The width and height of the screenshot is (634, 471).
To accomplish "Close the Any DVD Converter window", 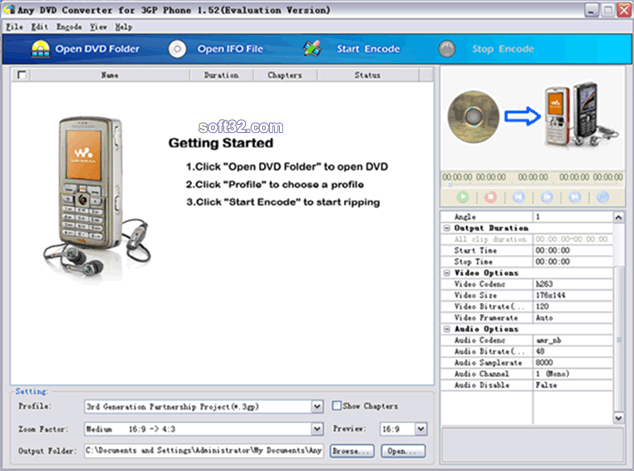I will 623,10.
